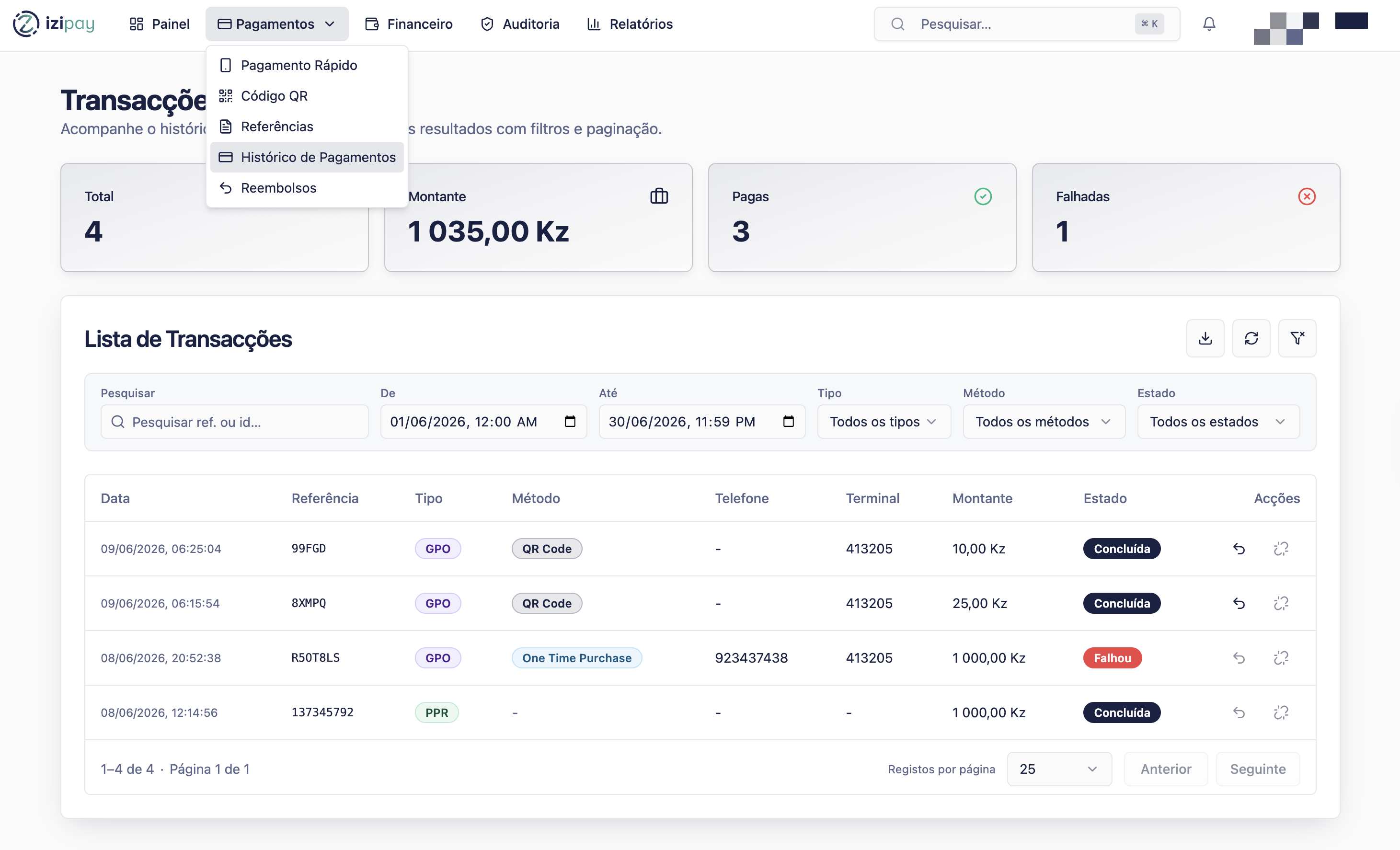The width and height of the screenshot is (1400, 850).
Task: Select Pagamento Rápido from the menu
Action: [307, 65]
